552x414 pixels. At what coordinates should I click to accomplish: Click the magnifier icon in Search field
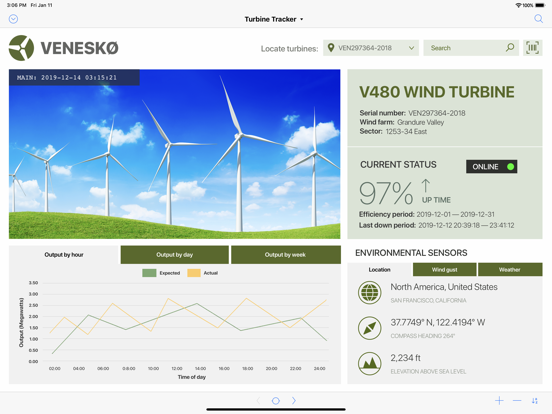point(510,48)
